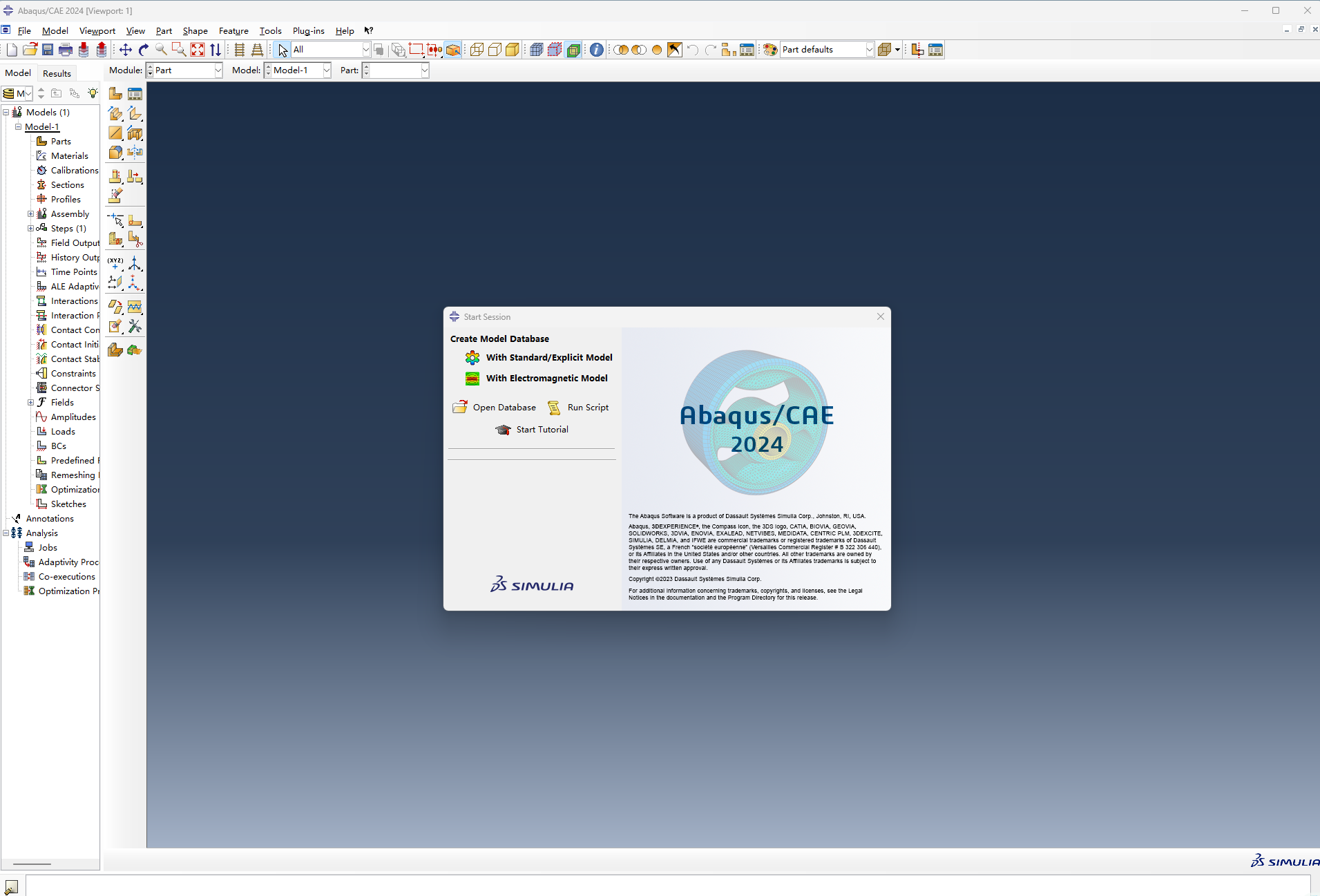The height and width of the screenshot is (896, 1320).
Task: Open the Part Manager
Action: pos(135,93)
